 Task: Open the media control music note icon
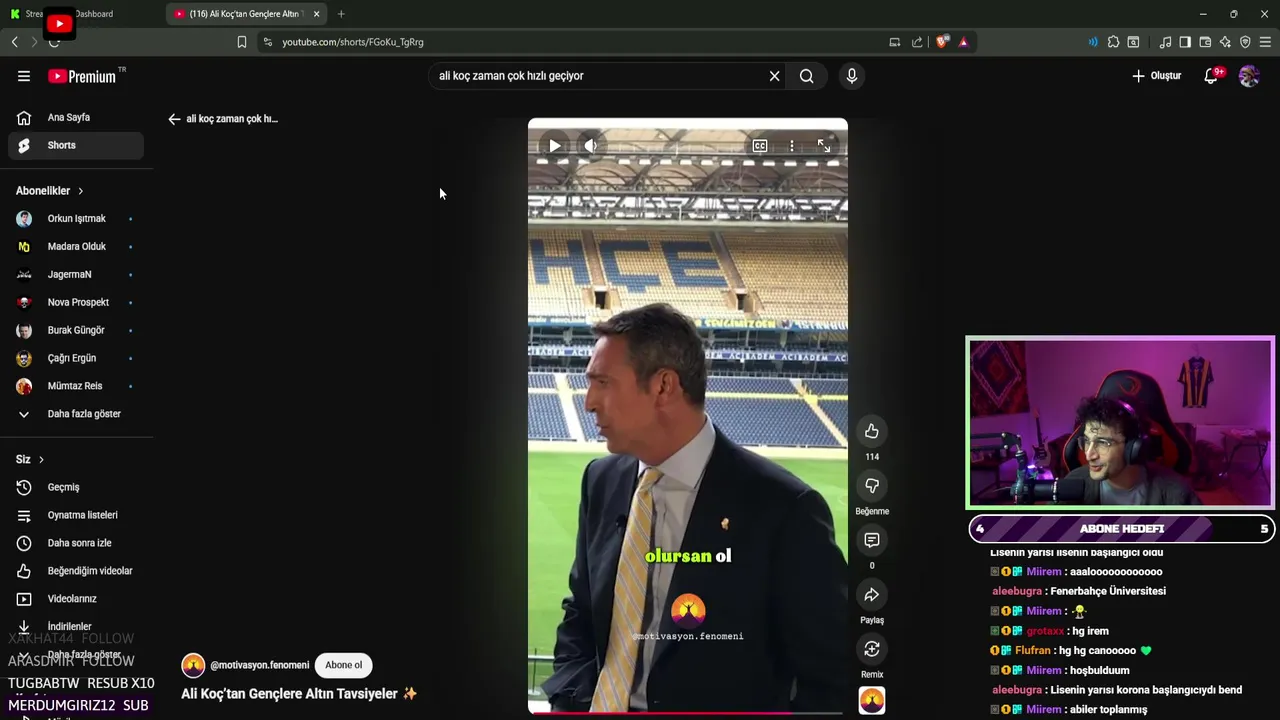pyautogui.click(x=1165, y=42)
